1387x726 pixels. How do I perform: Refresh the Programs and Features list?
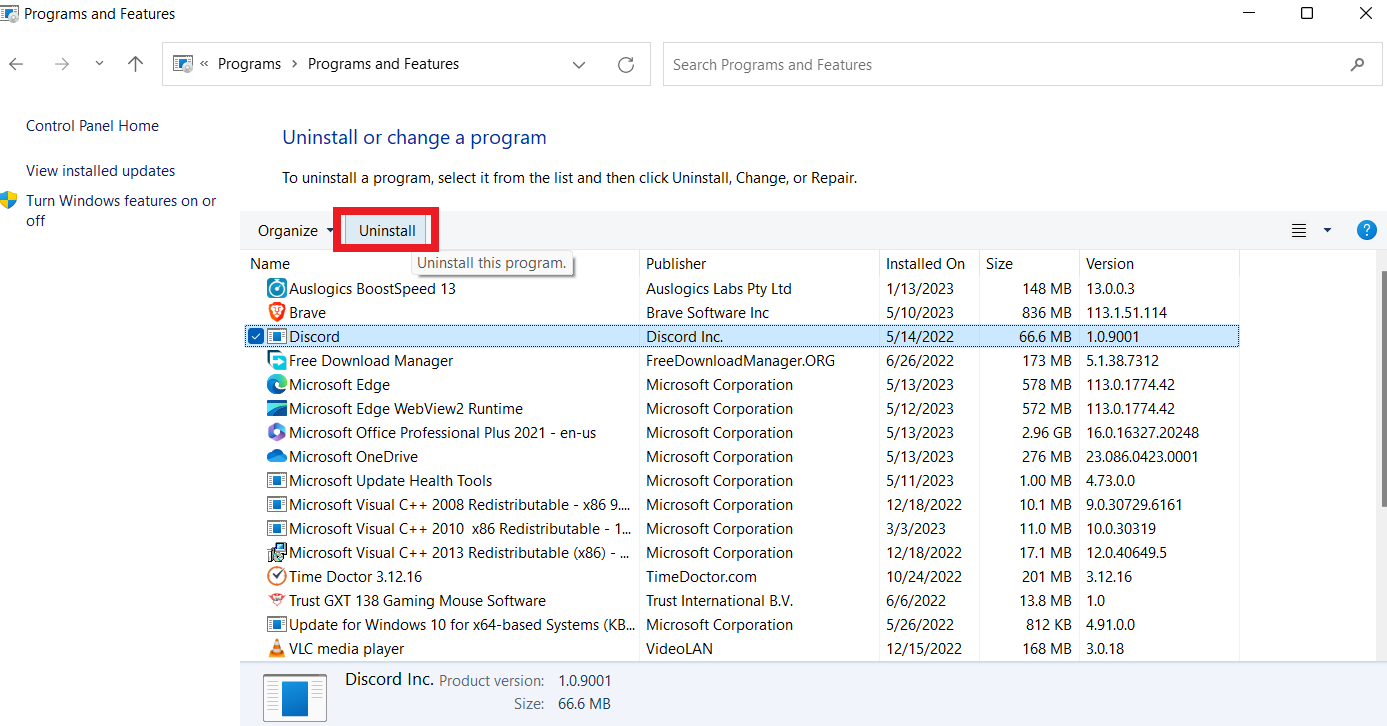(626, 64)
